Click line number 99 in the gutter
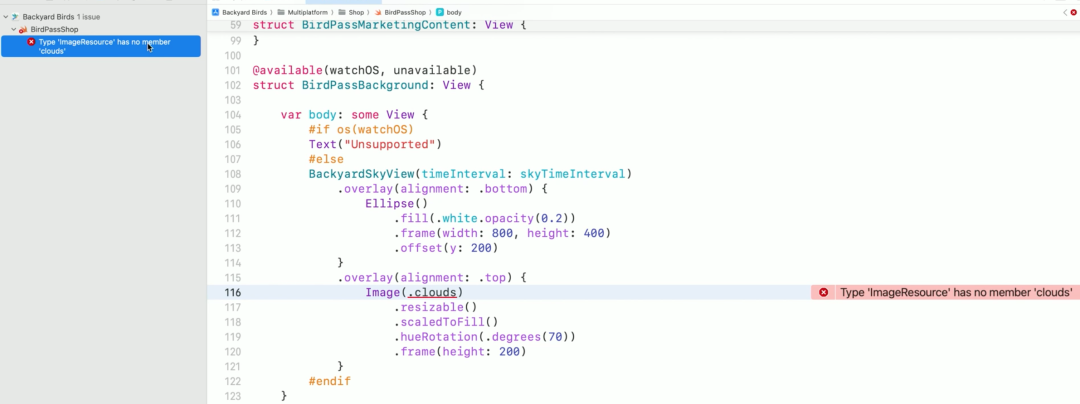1080x404 pixels. 235,41
